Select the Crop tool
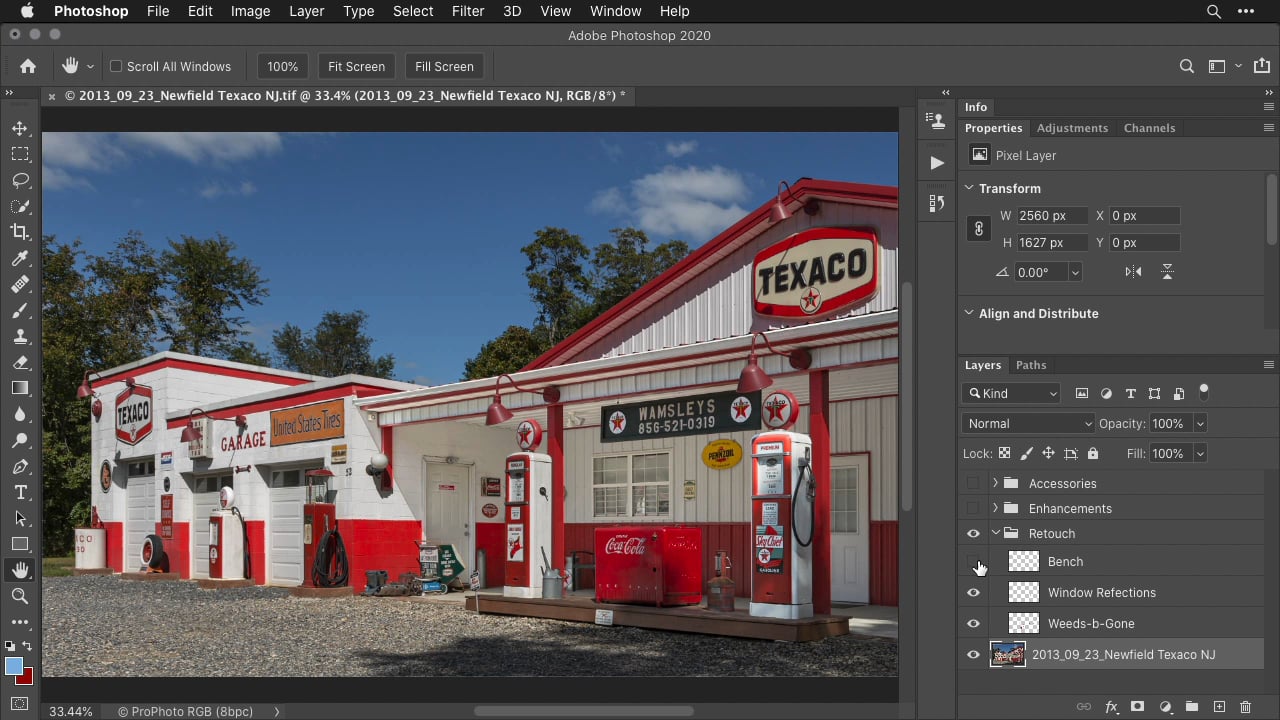The image size is (1280, 720). click(x=19, y=232)
